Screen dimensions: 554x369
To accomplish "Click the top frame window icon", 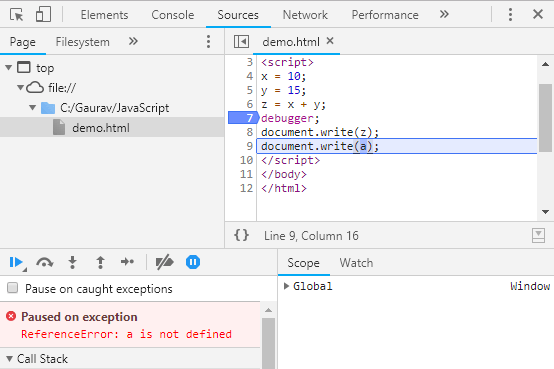I will 24,67.
